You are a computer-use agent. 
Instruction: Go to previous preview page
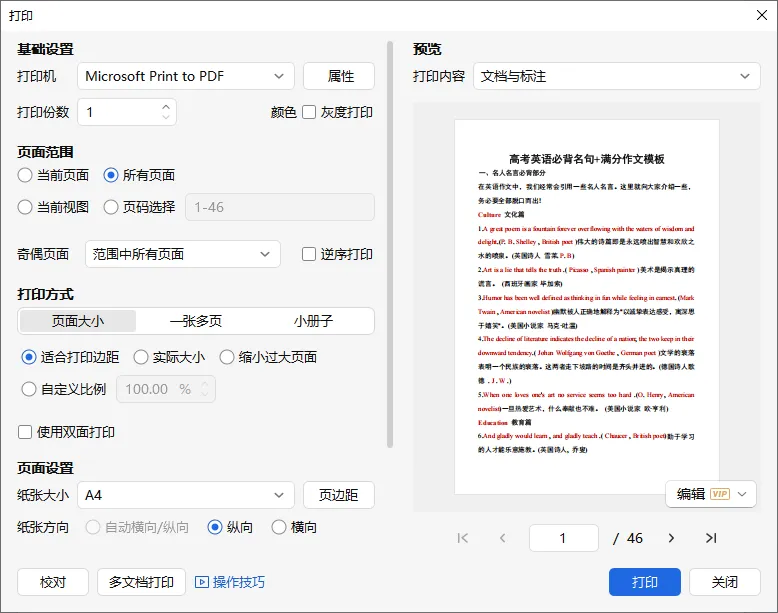(503, 538)
